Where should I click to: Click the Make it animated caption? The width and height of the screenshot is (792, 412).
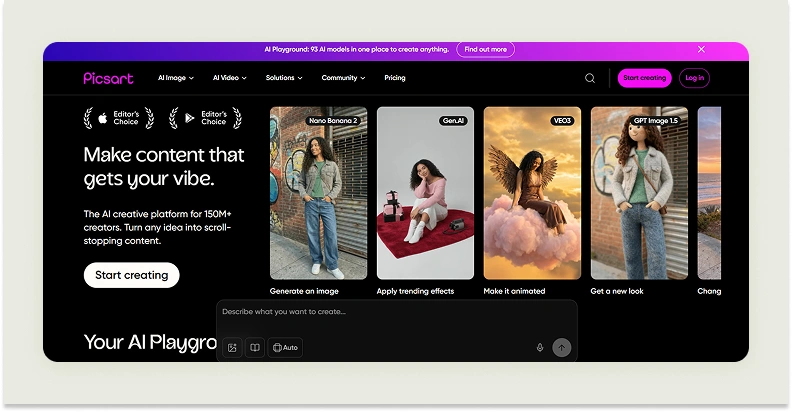(514, 291)
